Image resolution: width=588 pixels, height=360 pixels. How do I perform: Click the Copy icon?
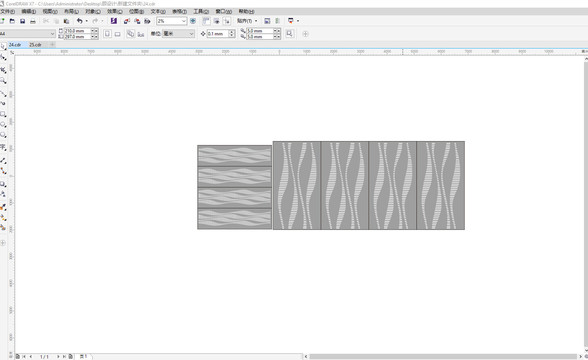tap(56, 21)
